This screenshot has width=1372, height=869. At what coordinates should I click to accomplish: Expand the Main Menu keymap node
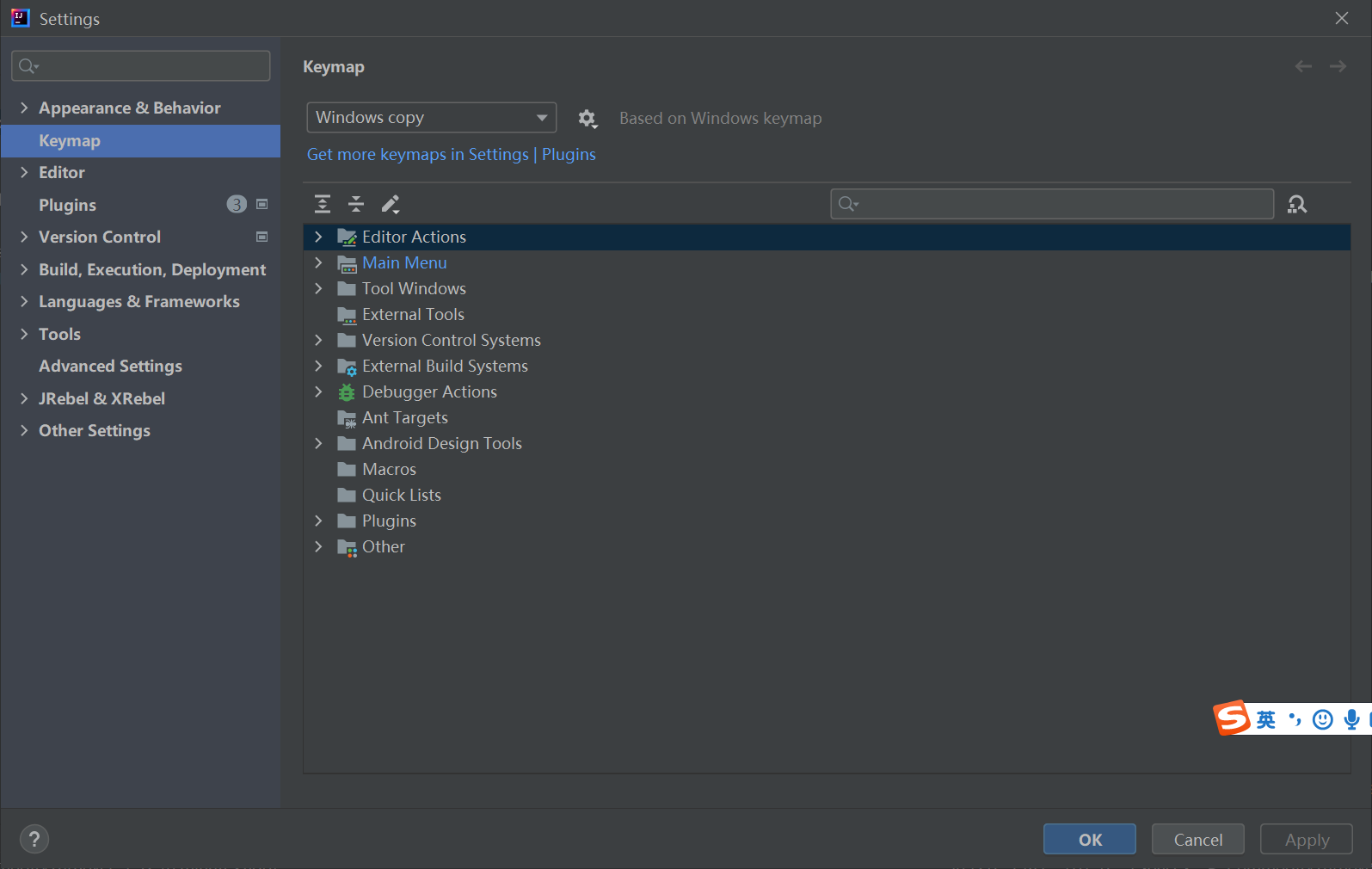pyautogui.click(x=318, y=262)
